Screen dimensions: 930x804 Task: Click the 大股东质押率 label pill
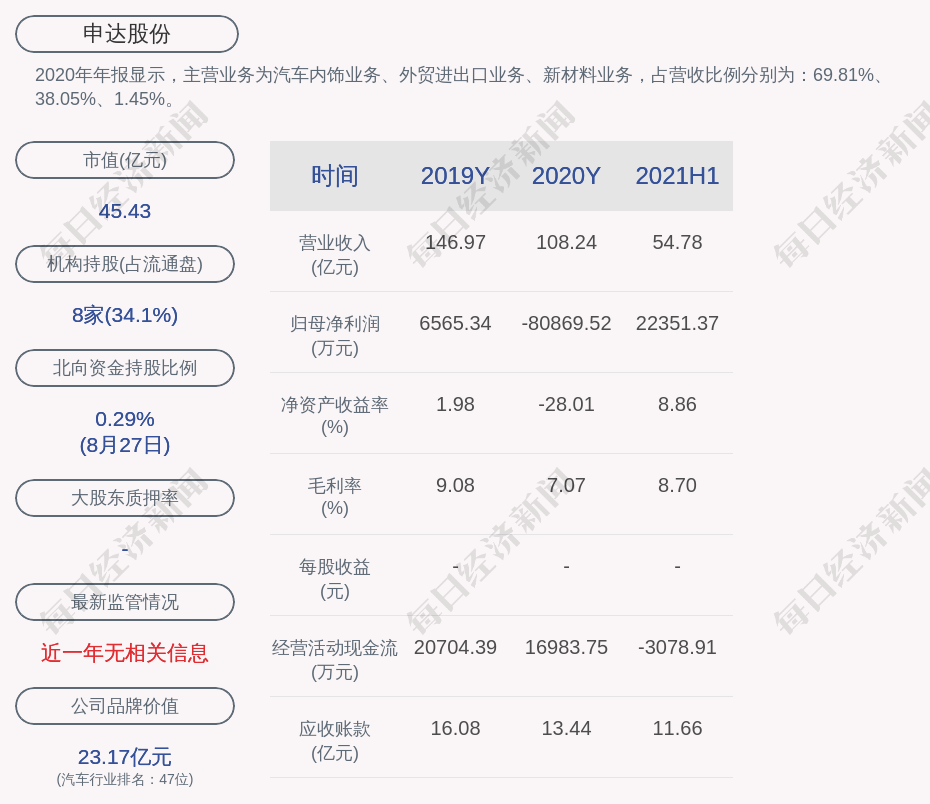125,497
